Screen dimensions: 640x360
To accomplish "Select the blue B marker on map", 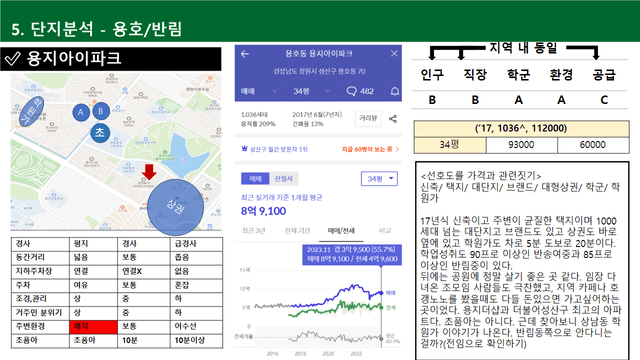I will click(x=100, y=111).
